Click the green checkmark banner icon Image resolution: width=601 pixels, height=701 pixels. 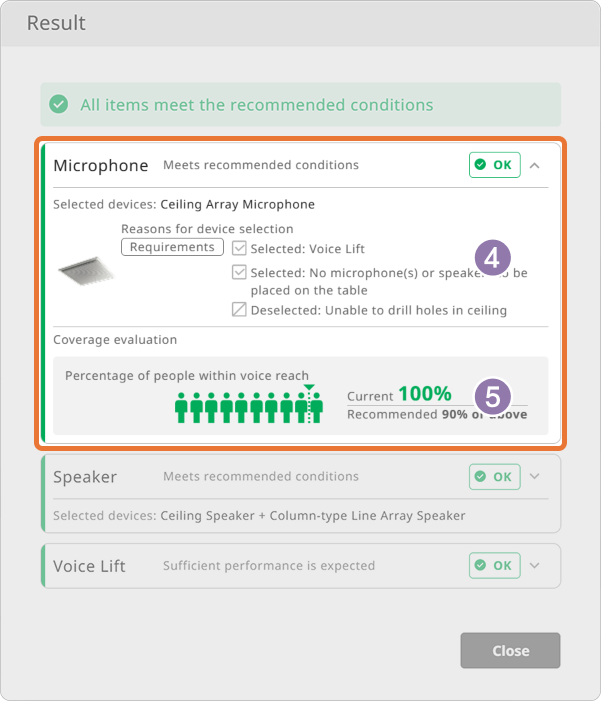(59, 104)
